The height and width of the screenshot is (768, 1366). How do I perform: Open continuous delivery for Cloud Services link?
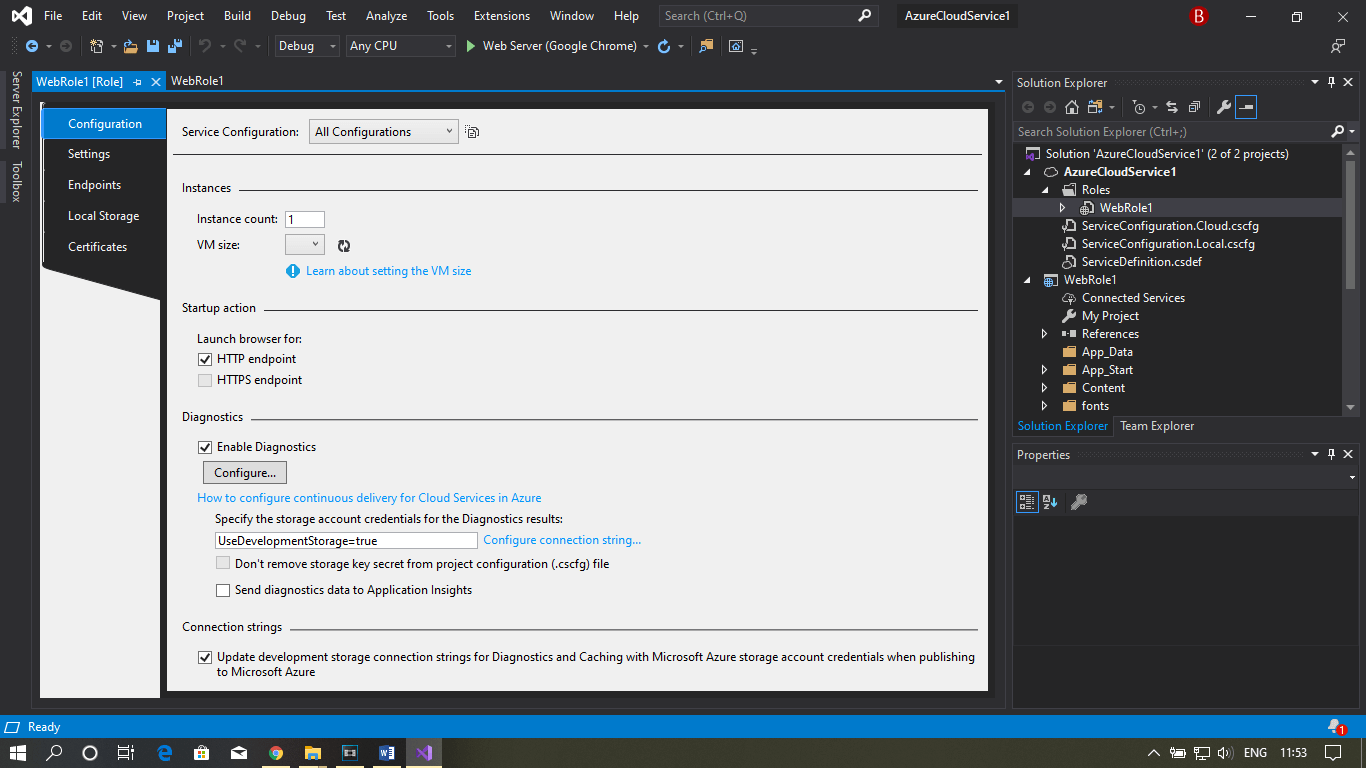pyautogui.click(x=369, y=498)
